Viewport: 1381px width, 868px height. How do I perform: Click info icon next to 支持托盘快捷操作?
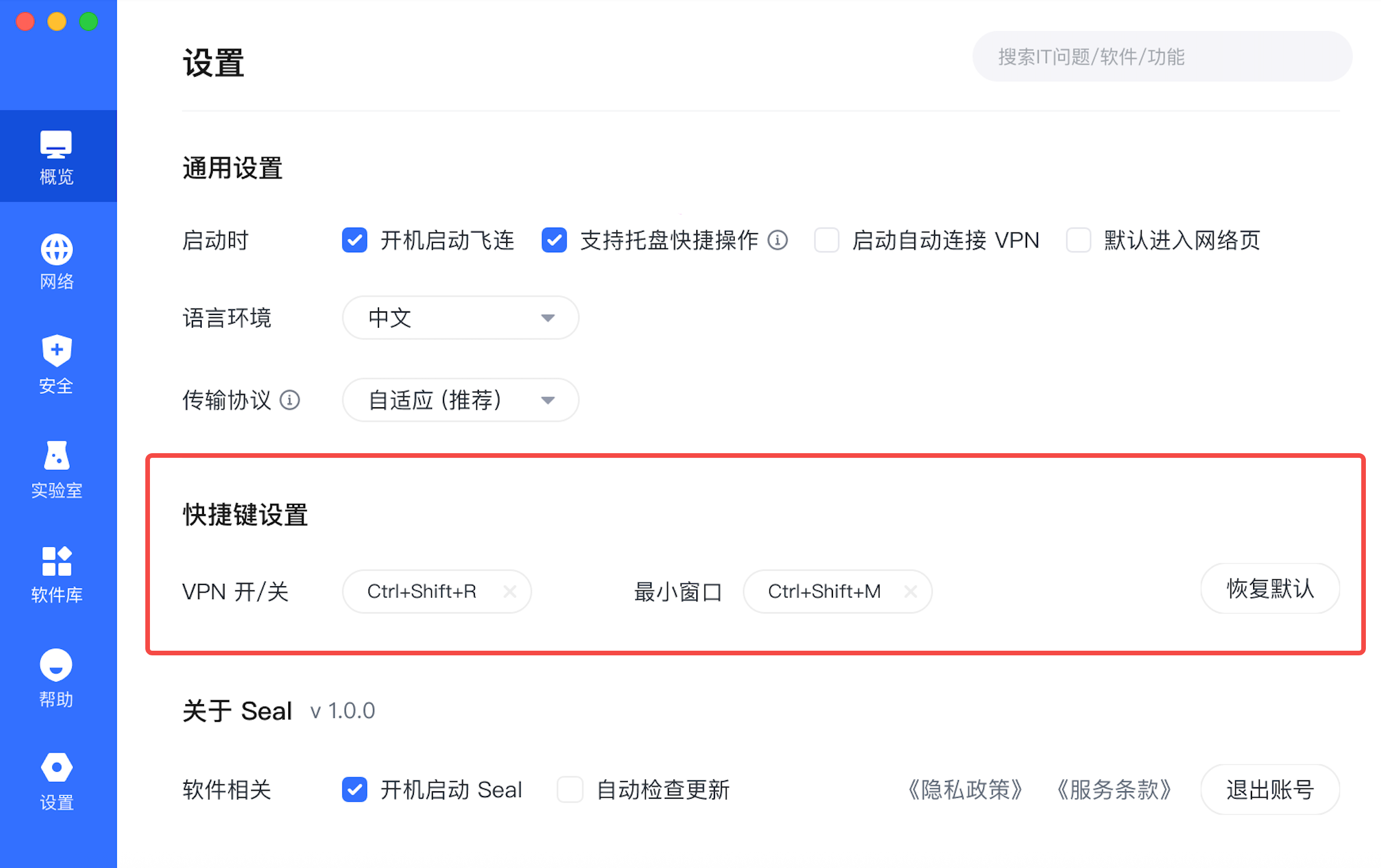778,240
